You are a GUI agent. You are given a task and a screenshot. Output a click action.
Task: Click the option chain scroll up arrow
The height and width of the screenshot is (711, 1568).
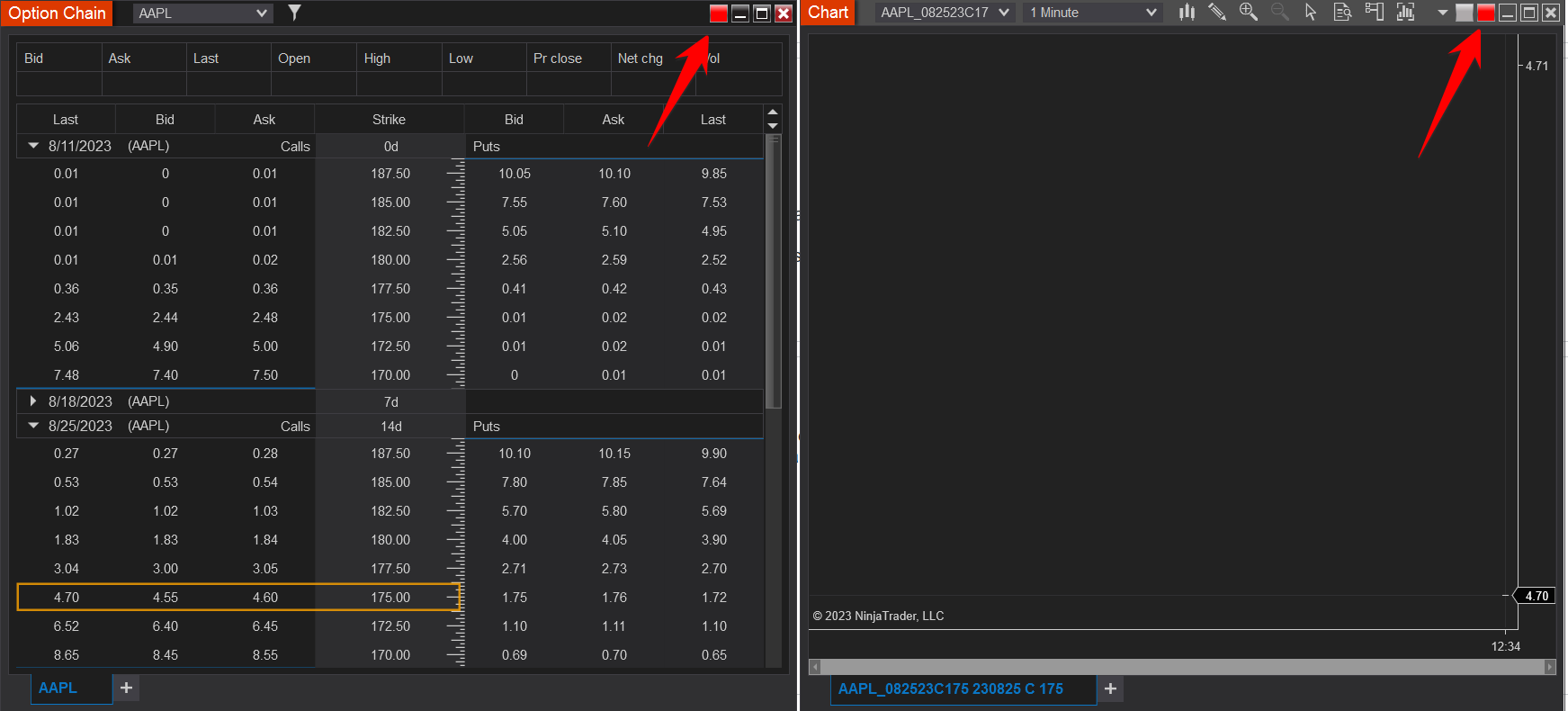pos(772,112)
